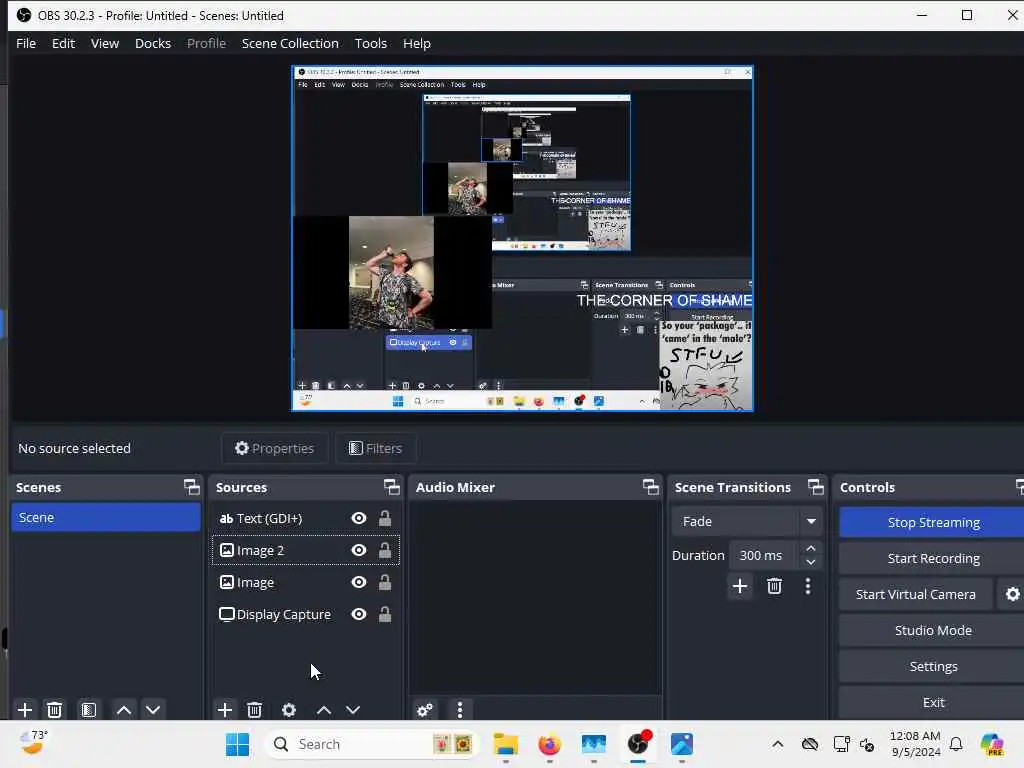The height and width of the screenshot is (768, 1024).
Task: Select the Image 2 source row
Action: click(306, 551)
